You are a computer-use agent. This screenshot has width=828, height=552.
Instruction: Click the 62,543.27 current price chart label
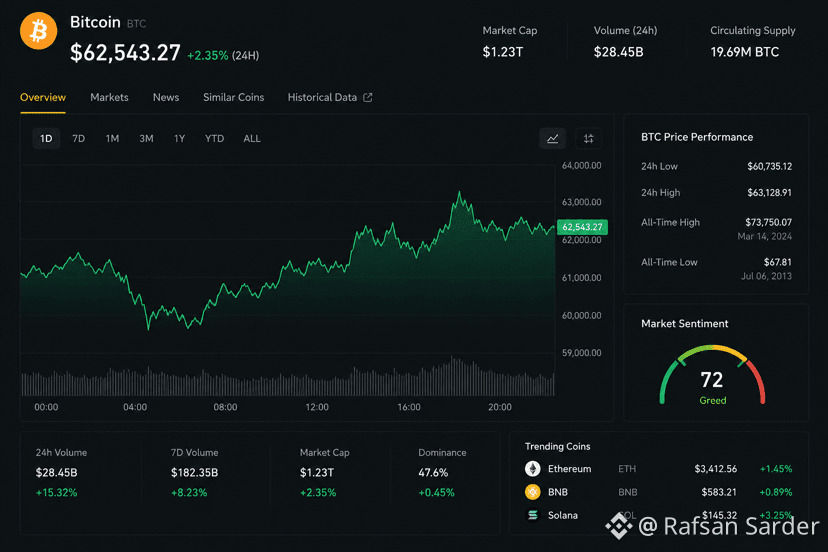(582, 227)
